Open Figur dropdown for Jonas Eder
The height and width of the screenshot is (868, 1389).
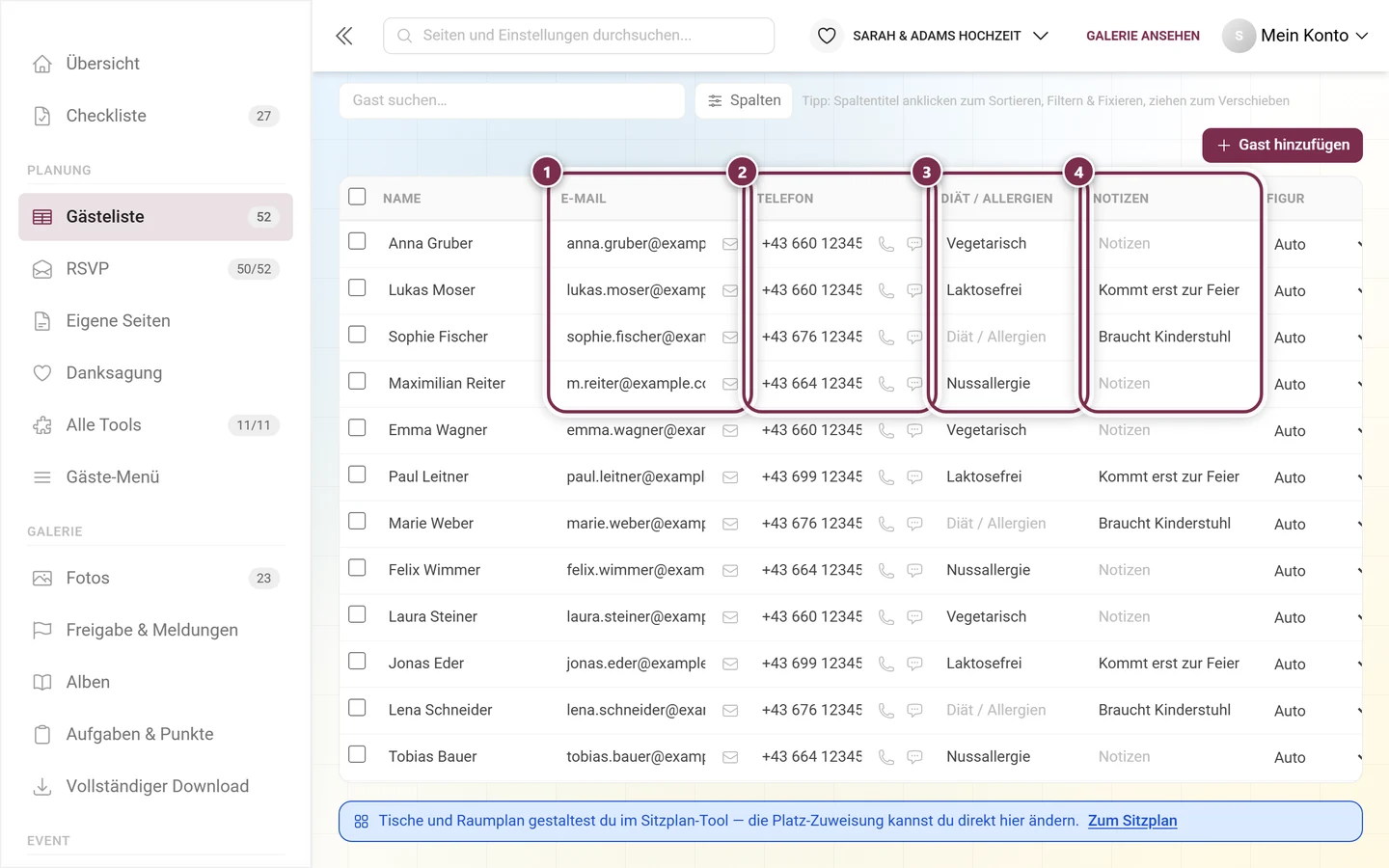point(1316,664)
